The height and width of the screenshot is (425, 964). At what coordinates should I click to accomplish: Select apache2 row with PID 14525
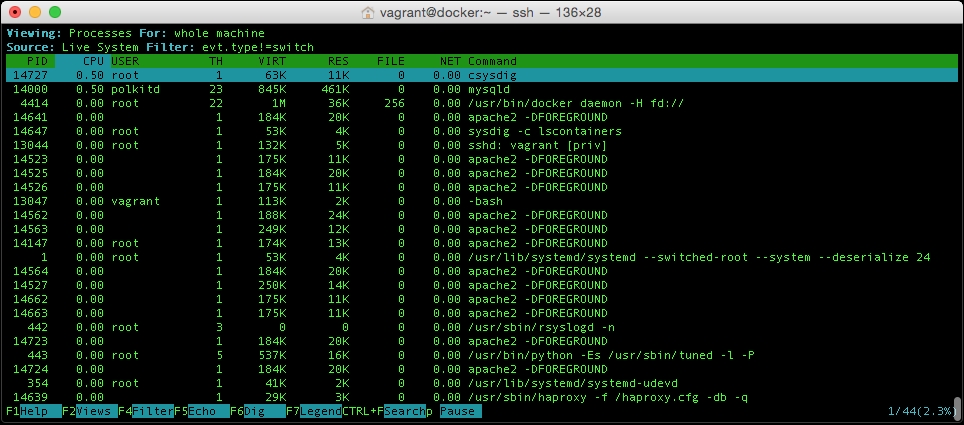482,173
